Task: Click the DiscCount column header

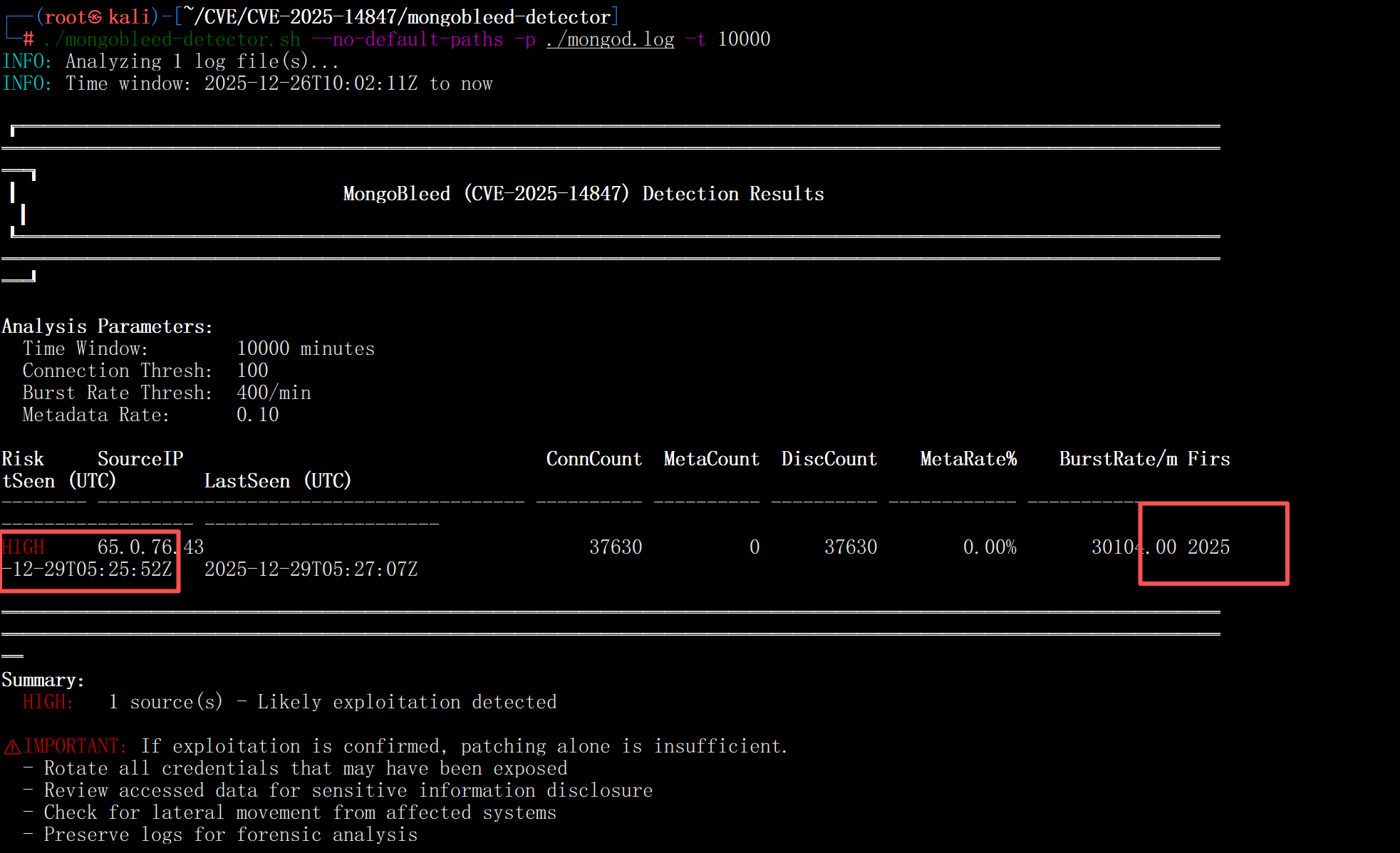Action: (x=829, y=459)
